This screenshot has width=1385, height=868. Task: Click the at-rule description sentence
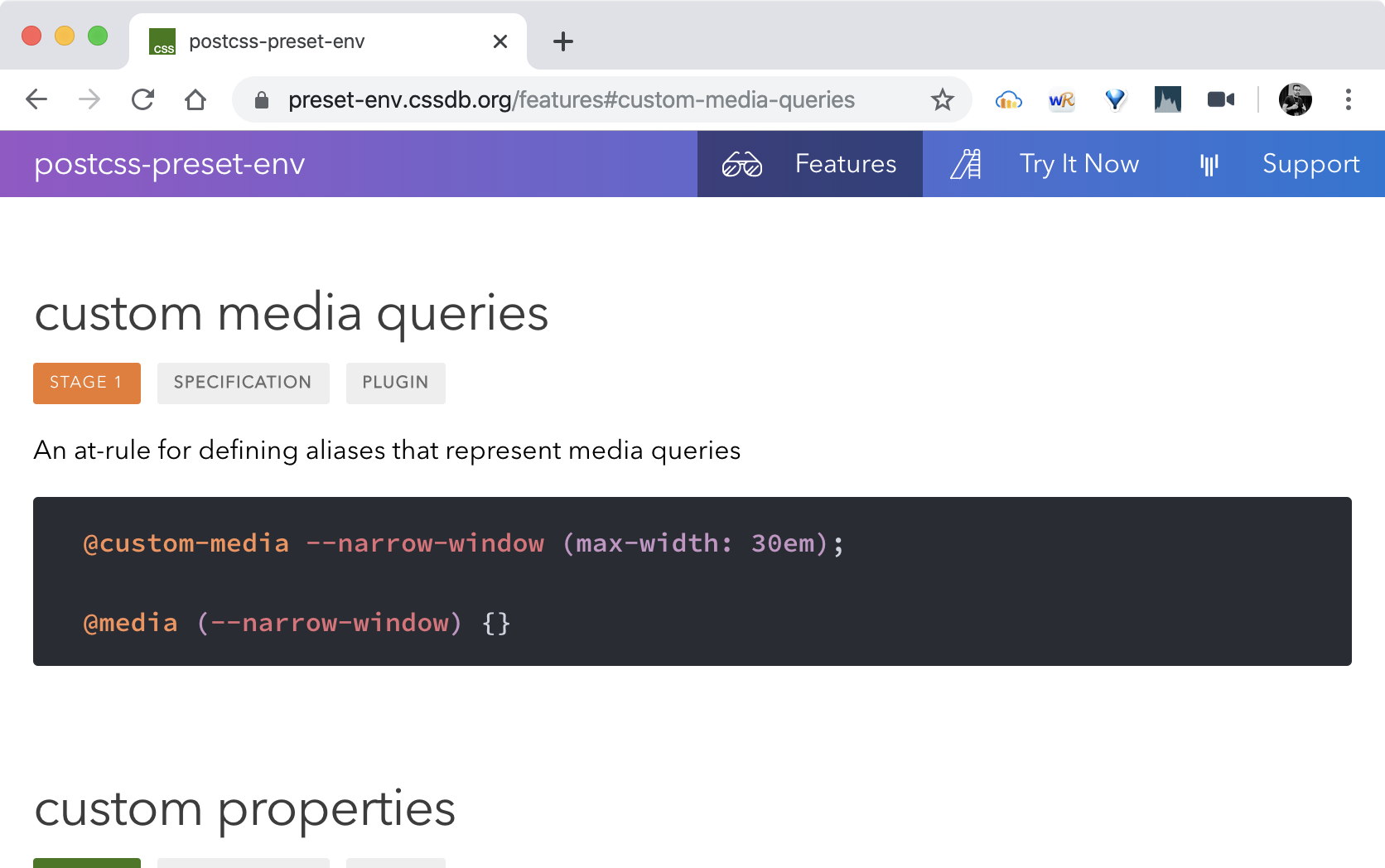(388, 451)
